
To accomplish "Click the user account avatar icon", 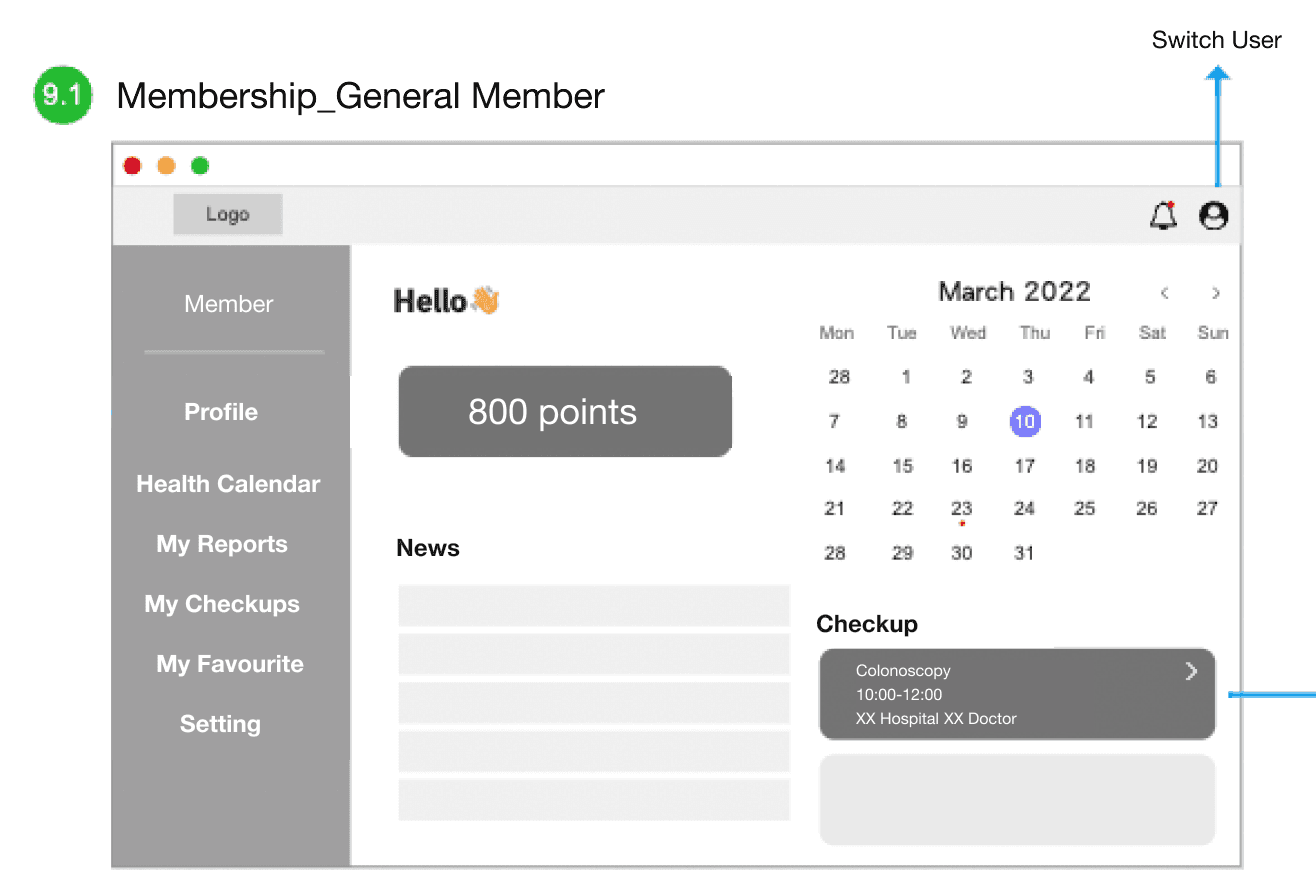I will 1213,215.
